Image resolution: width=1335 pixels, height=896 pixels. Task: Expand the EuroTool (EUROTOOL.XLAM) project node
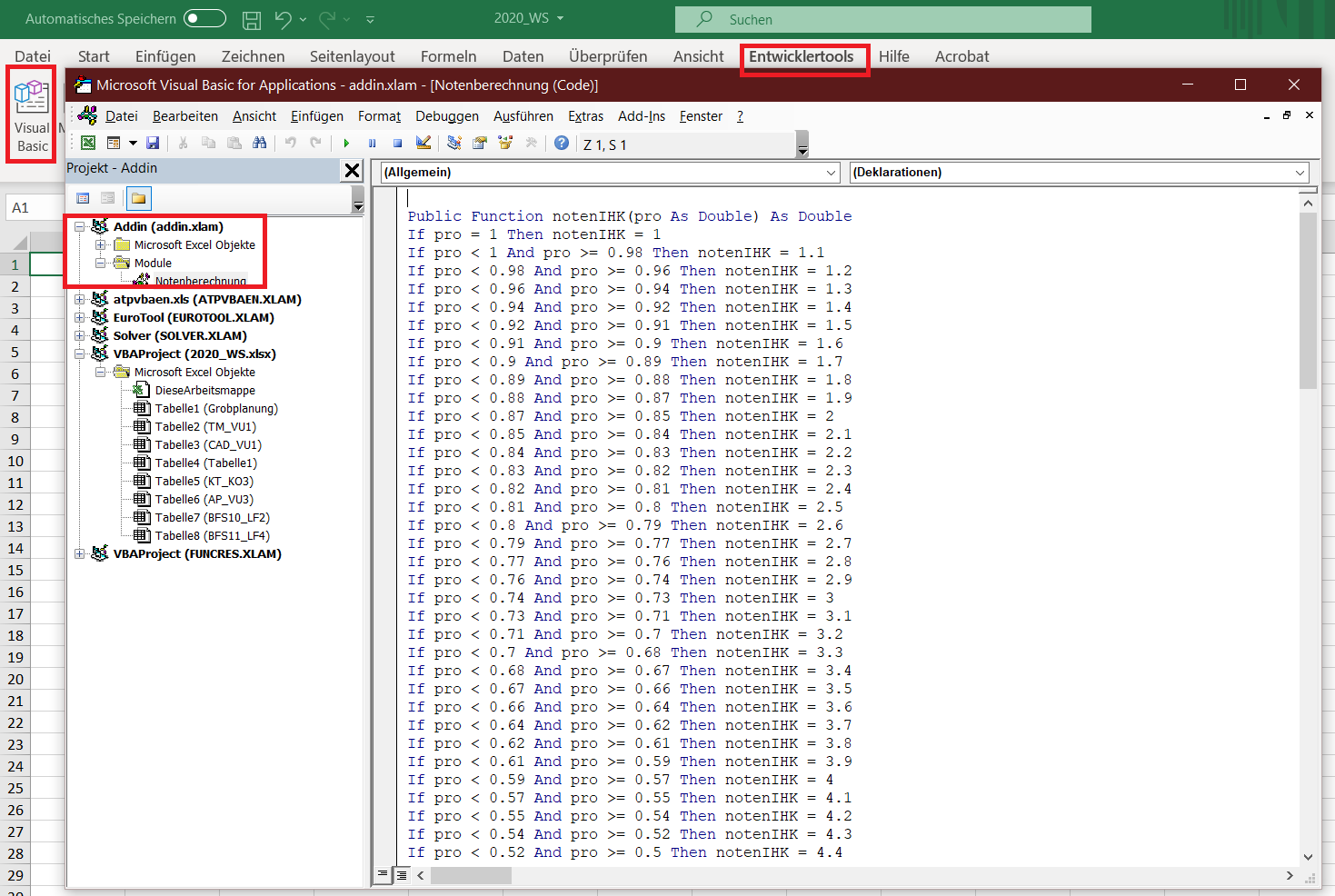pos(80,317)
